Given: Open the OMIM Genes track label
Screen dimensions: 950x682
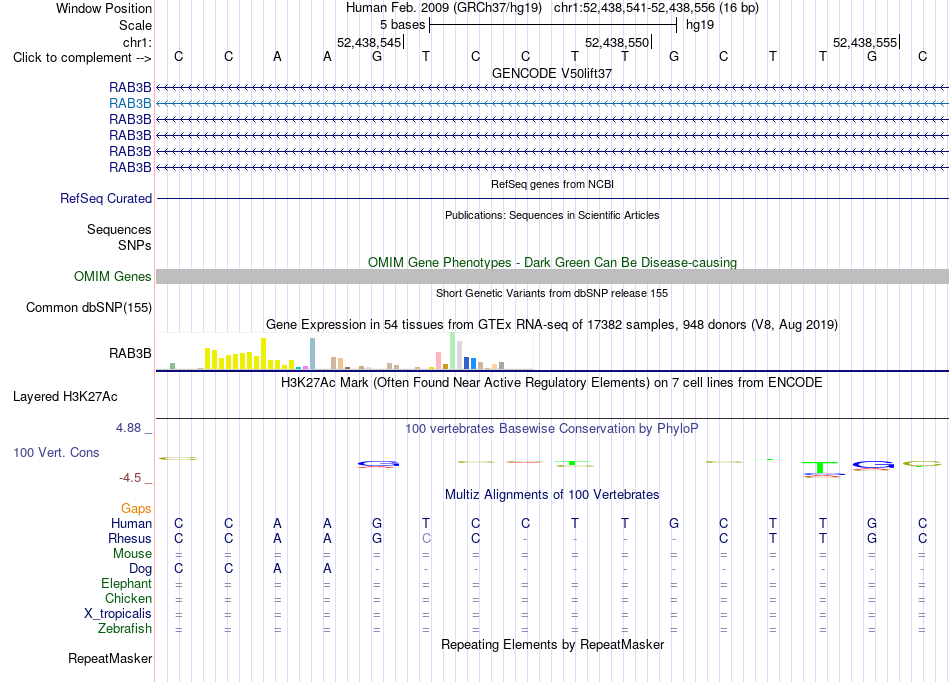Looking at the screenshot, I should (x=113, y=277).
